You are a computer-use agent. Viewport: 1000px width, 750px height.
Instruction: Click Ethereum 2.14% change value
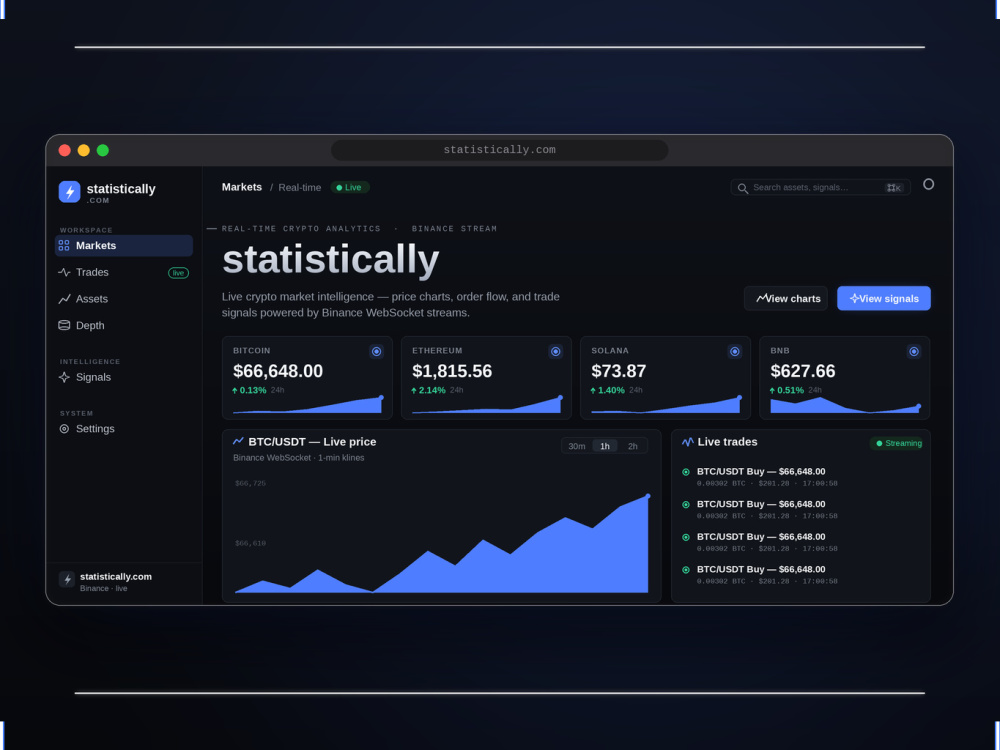pos(429,390)
